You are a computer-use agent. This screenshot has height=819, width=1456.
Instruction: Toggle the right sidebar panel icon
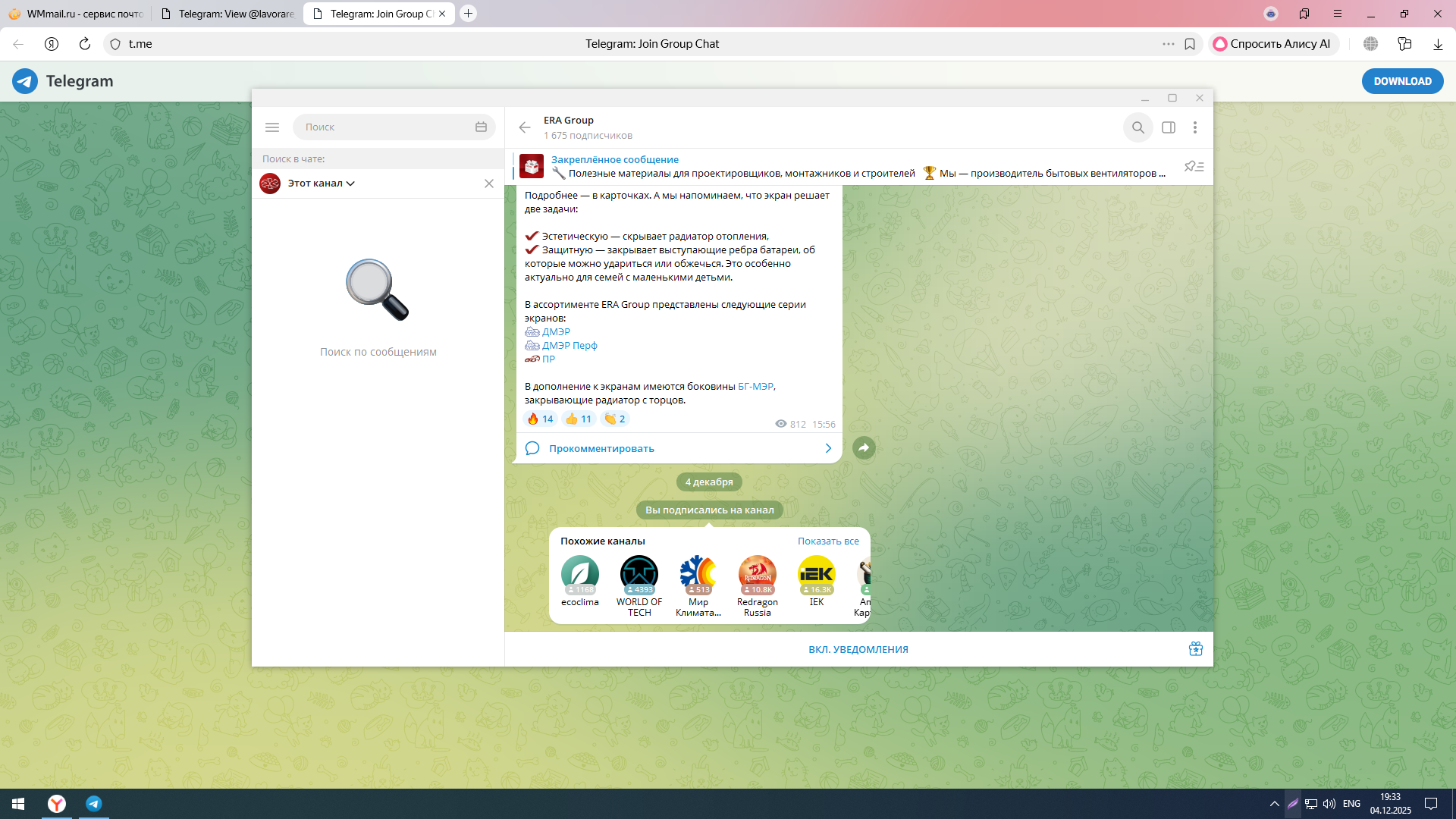pyautogui.click(x=1169, y=127)
